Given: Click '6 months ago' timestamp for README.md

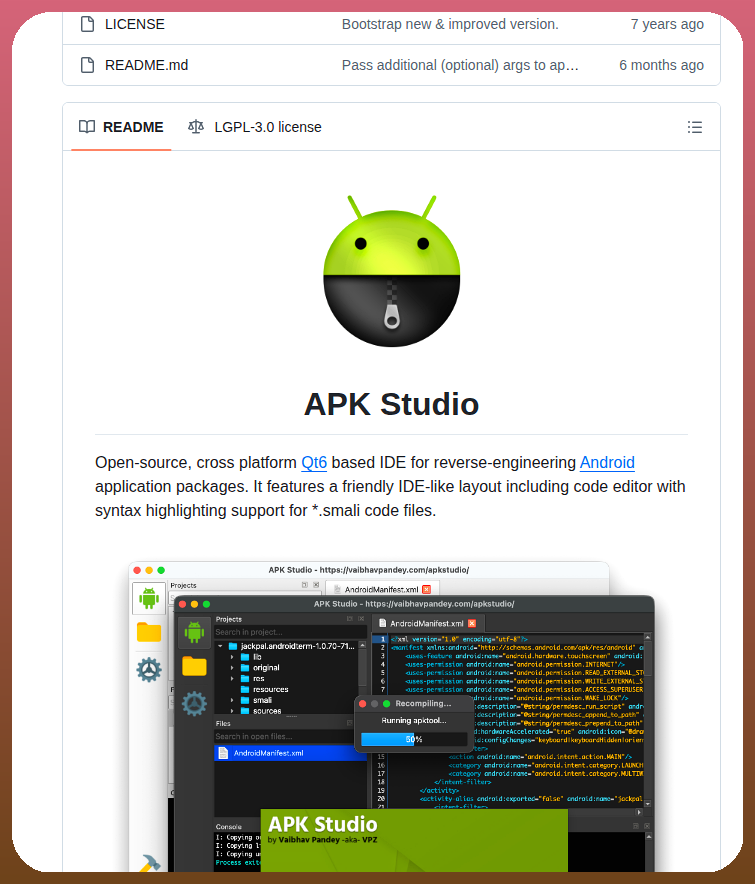Looking at the screenshot, I should [x=661, y=65].
